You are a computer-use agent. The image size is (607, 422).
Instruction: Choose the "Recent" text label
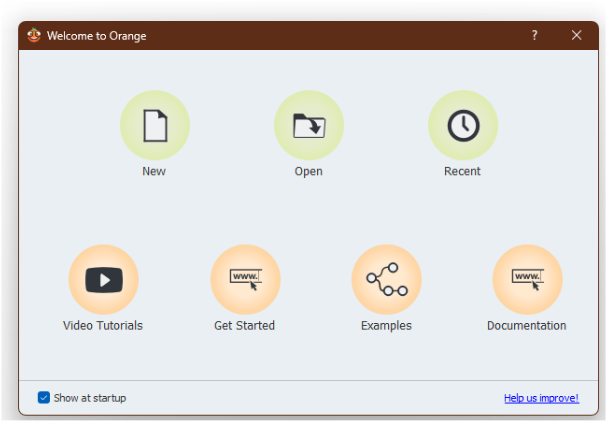point(462,171)
